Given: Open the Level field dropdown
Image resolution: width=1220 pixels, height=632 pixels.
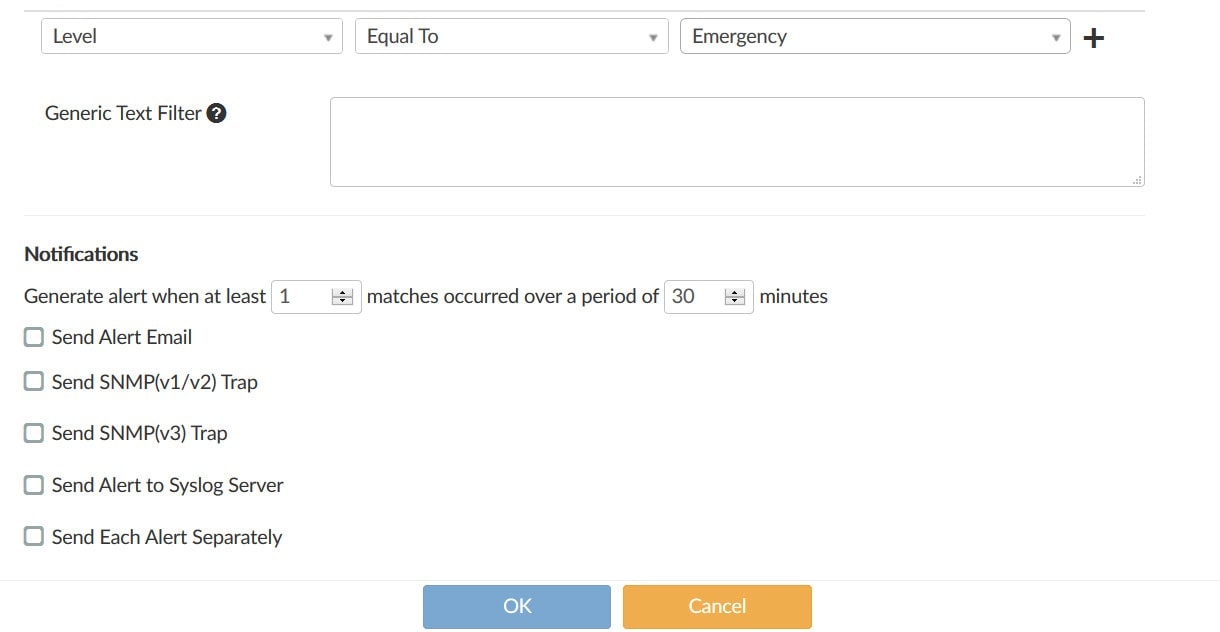Looking at the screenshot, I should (191, 37).
